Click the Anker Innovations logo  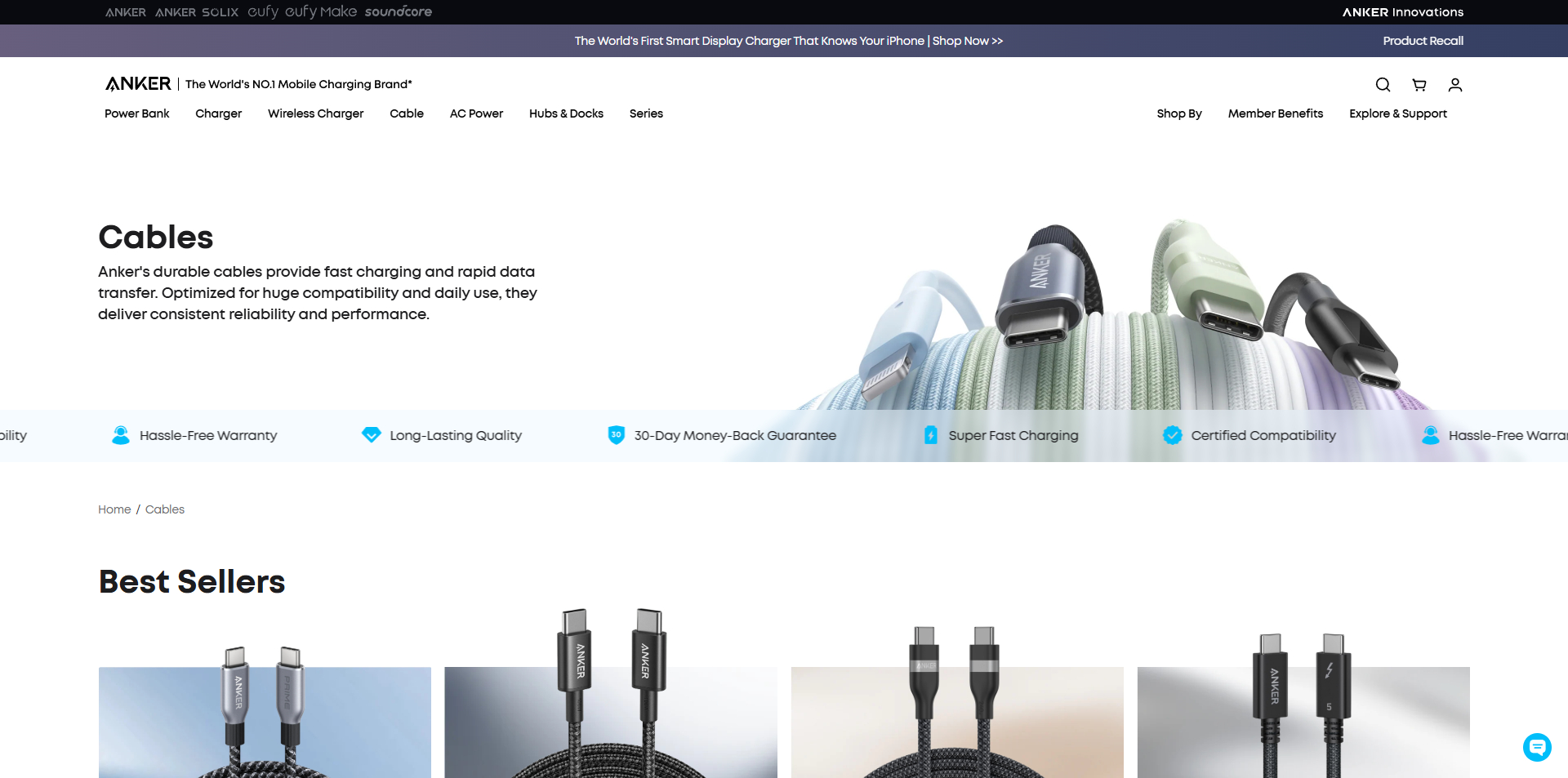(x=1403, y=12)
